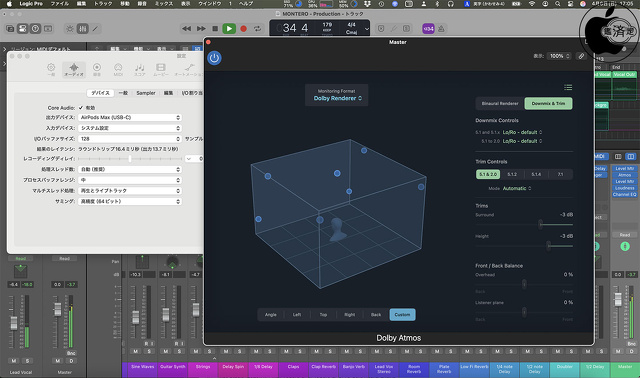Screen dimensions: 640x378
Task: Select the 5.1 & 2.0 trim control
Action: (488, 174)
